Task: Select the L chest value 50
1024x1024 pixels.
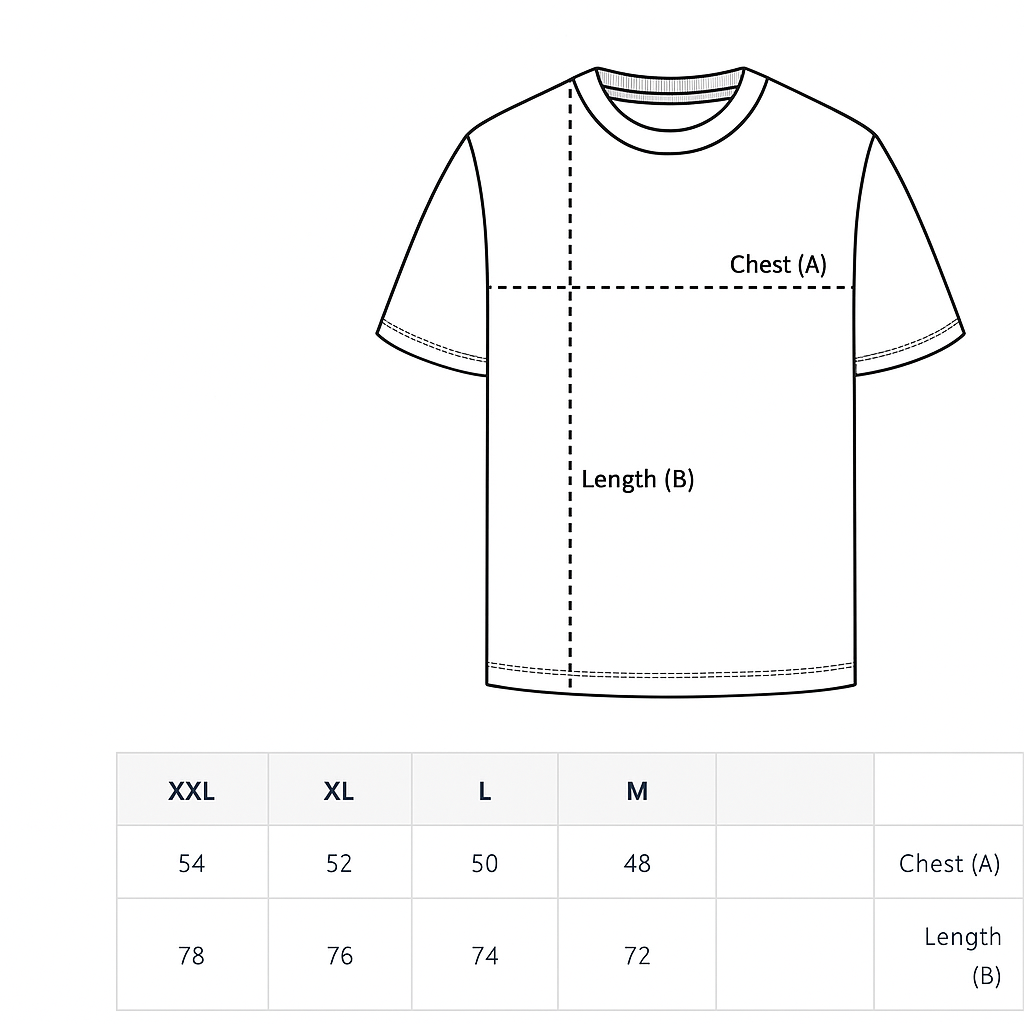Action: (485, 863)
